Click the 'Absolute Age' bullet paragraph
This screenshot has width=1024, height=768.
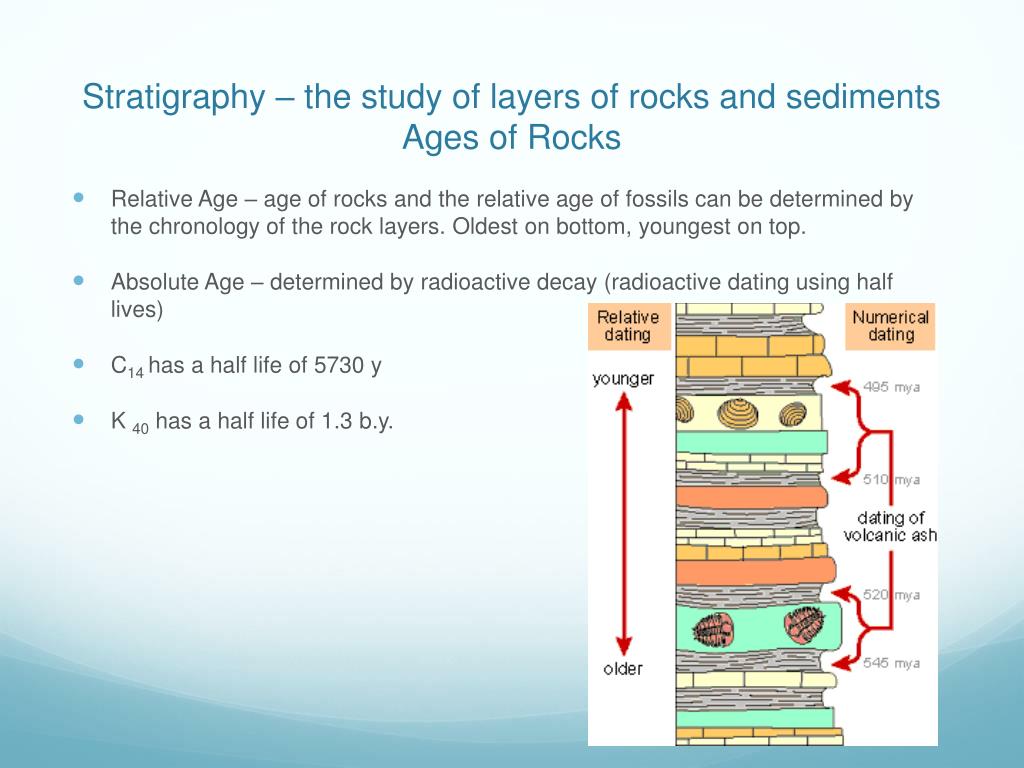point(501,295)
